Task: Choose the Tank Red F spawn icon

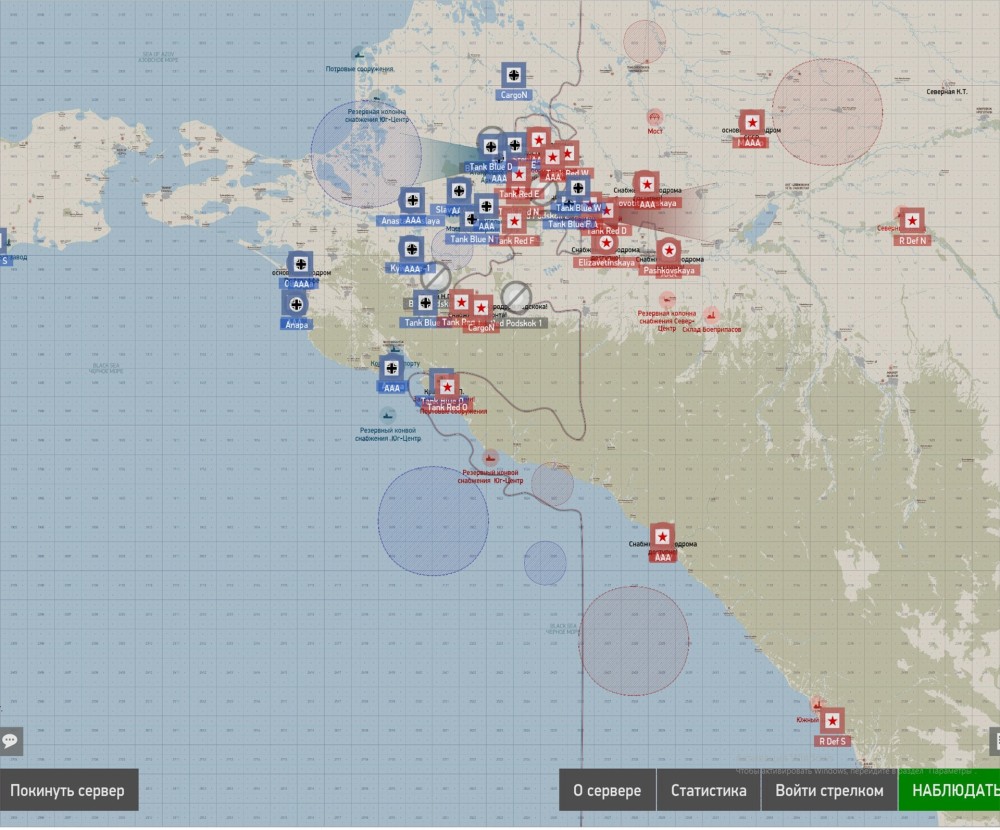Action: (514, 221)
